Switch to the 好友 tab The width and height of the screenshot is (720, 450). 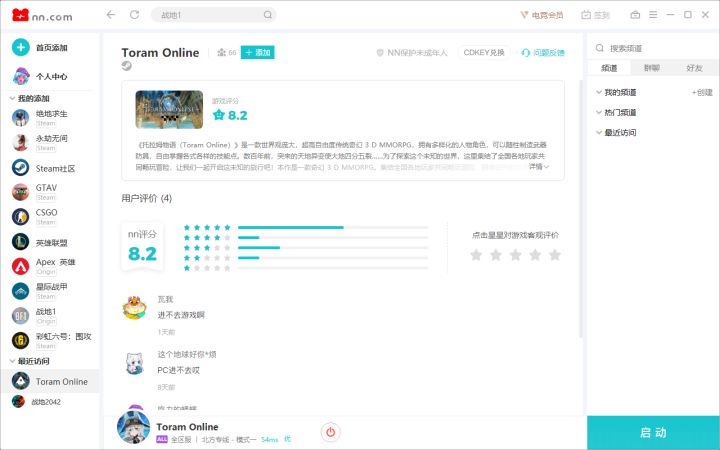click(694, 68)
